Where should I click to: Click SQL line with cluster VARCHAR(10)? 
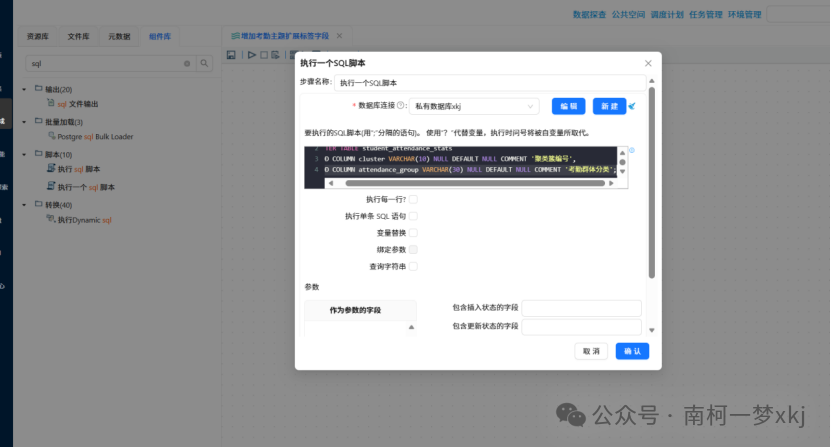pyautogui.click(x=450, y=159)
